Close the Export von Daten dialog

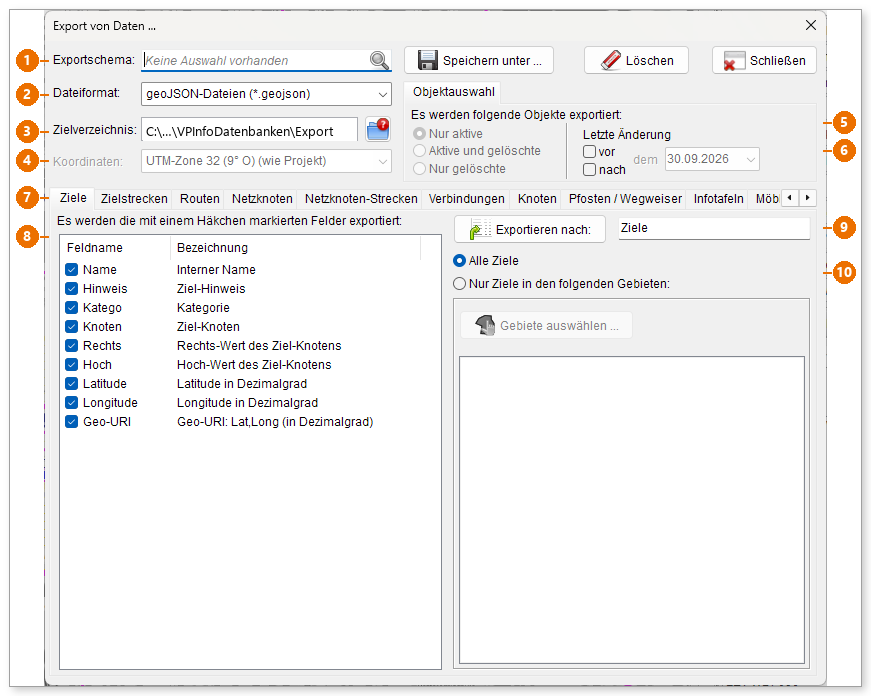tap(810, 25)
